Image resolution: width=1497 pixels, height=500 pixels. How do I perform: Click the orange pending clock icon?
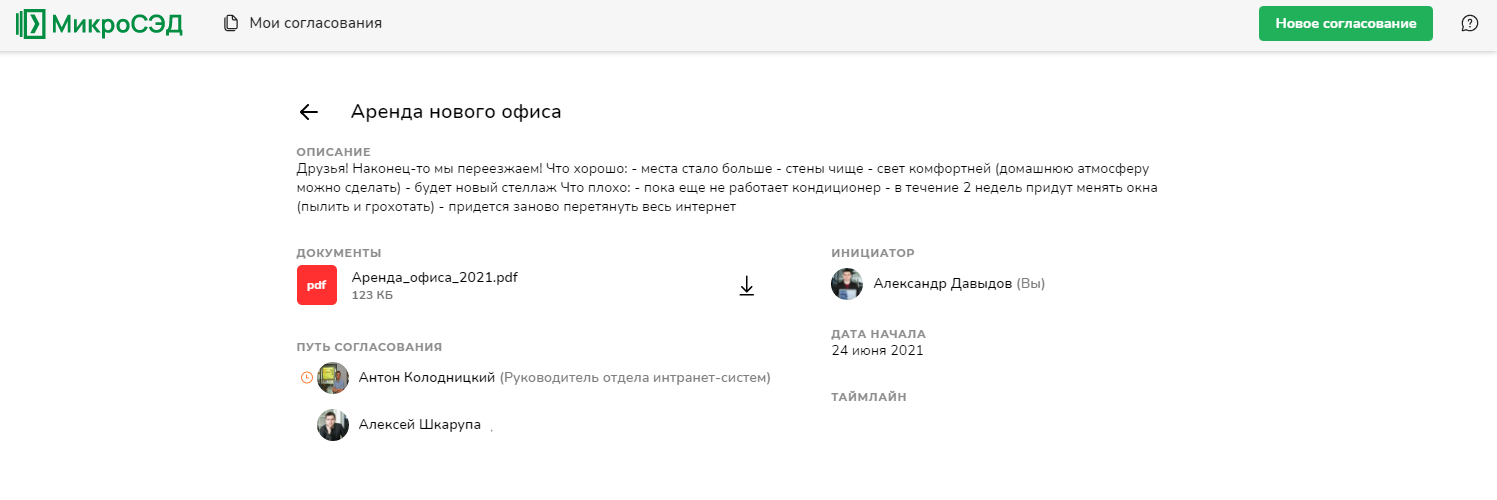307,378
